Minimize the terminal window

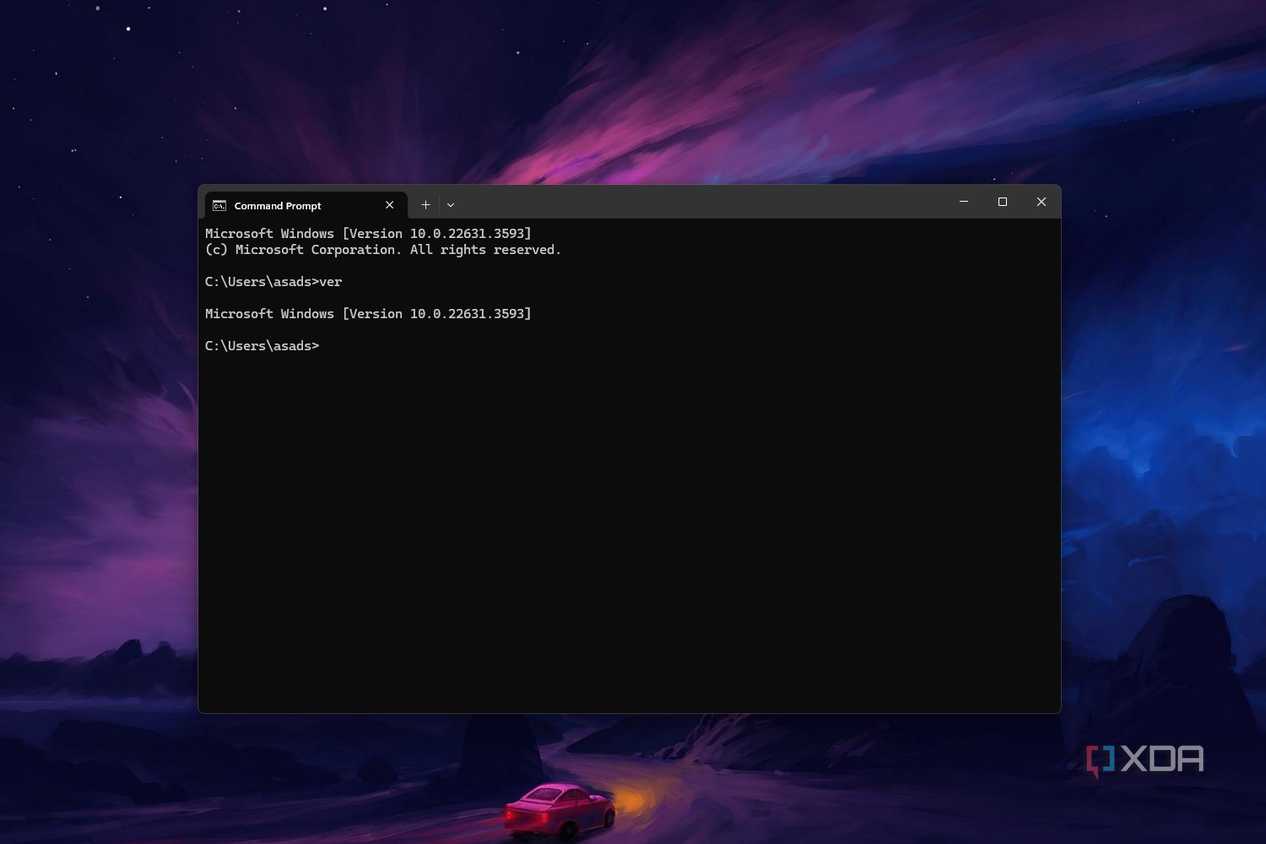tap(964, 202)
